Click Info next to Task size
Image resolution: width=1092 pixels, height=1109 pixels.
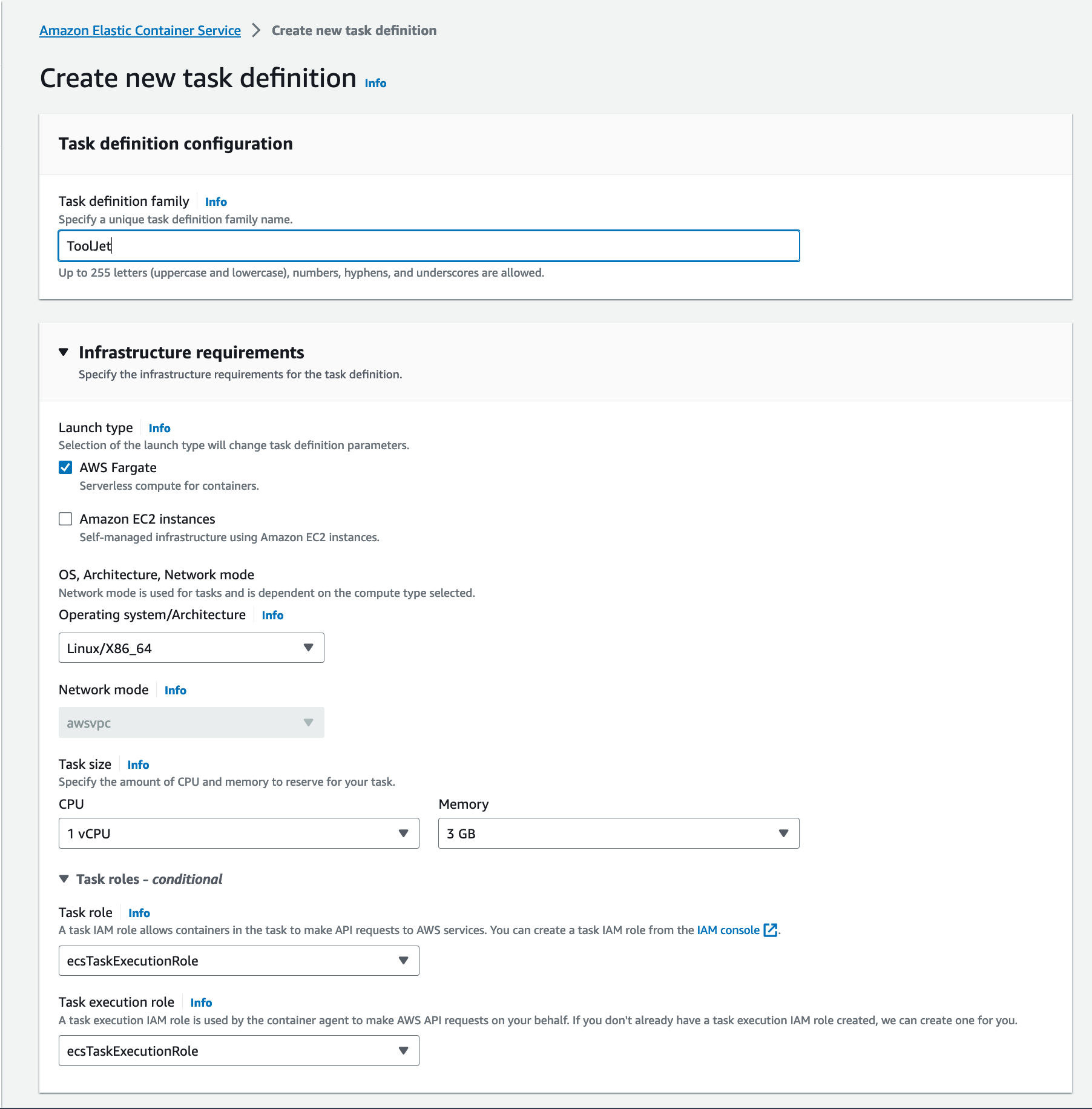[x=138, y=765]
